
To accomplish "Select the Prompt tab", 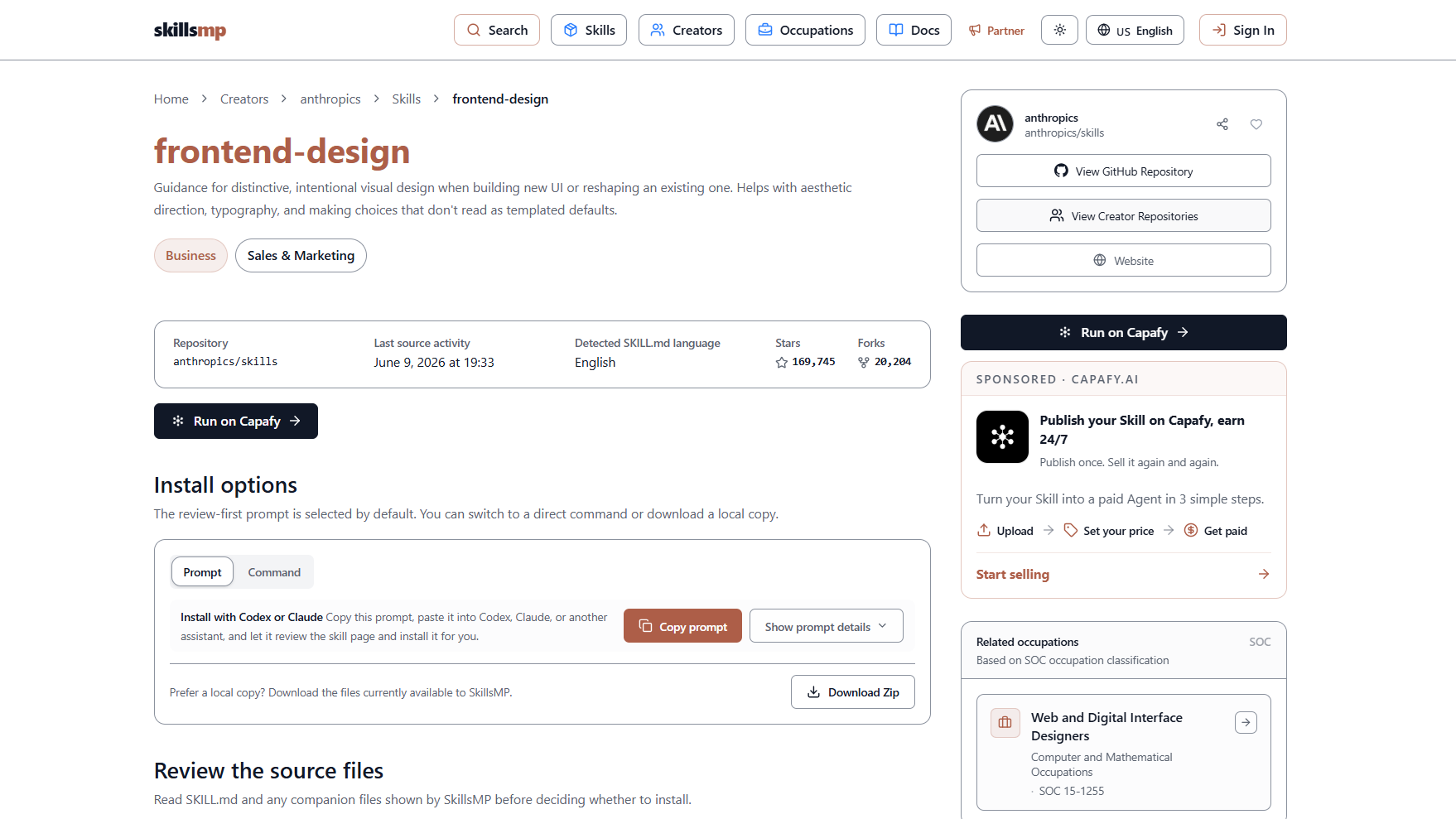I will tap(202, 572).
